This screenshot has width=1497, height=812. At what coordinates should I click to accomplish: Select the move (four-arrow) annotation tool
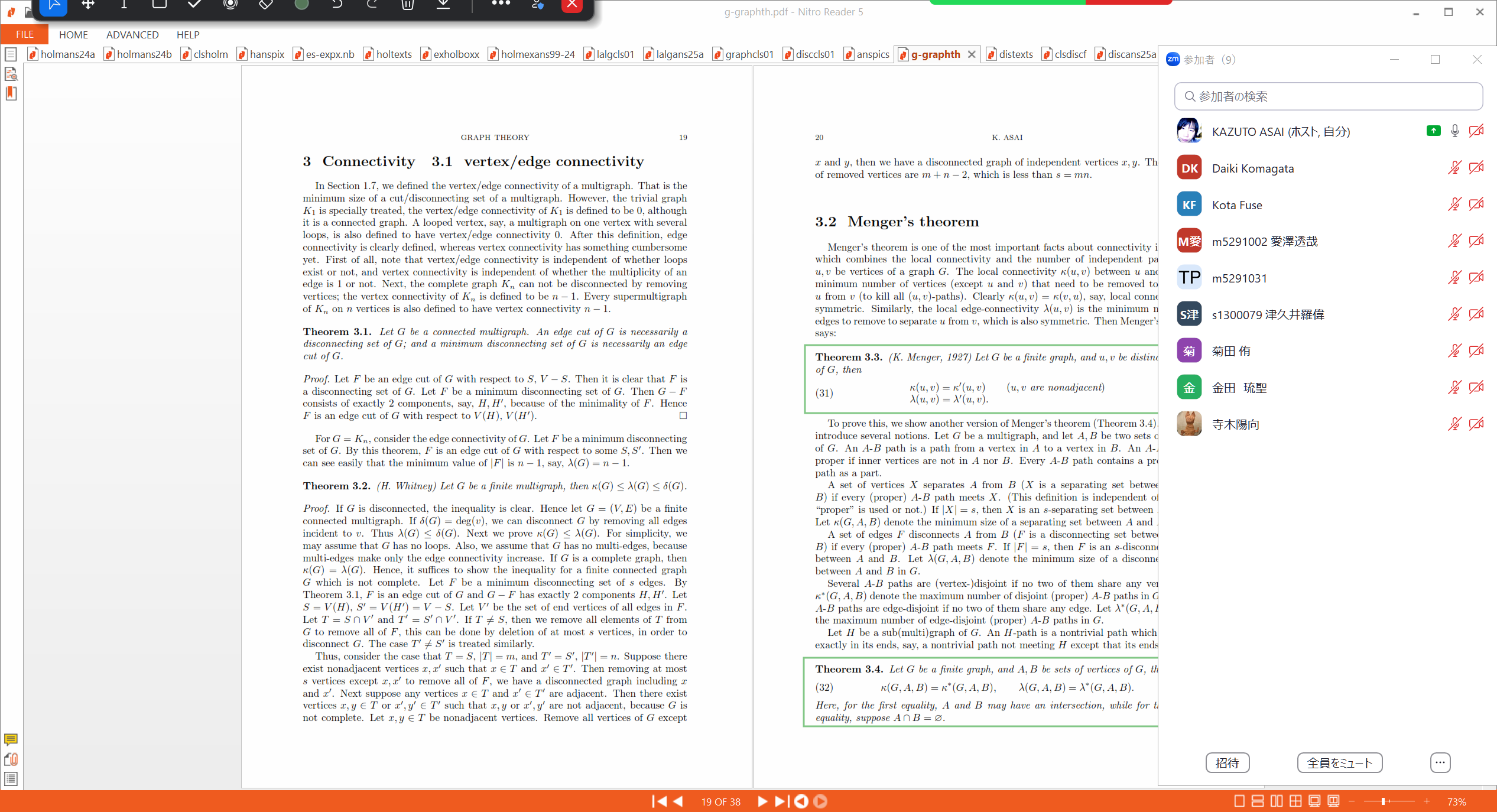tap(88, 5)
